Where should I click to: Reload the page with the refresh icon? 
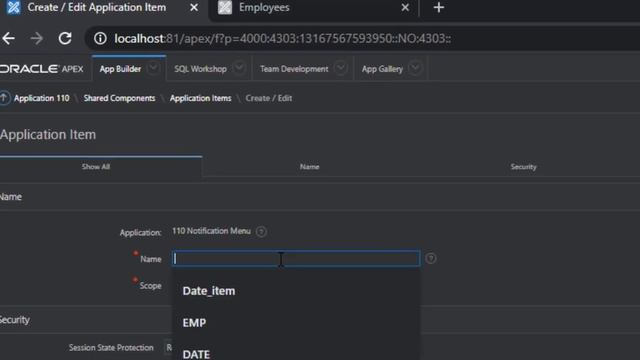tap(65, 38)
